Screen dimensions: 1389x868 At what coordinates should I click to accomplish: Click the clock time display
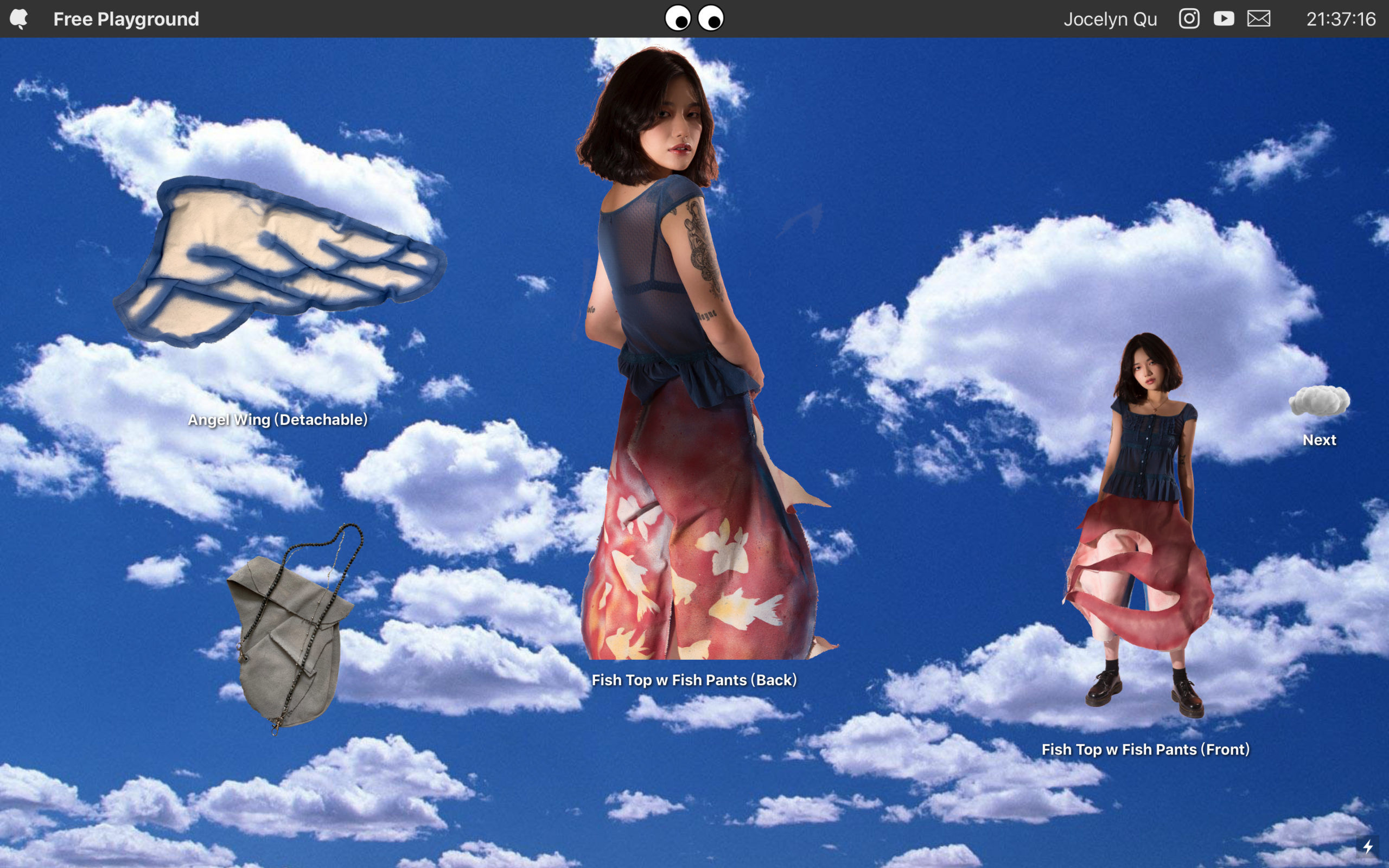click(1340, 19)
